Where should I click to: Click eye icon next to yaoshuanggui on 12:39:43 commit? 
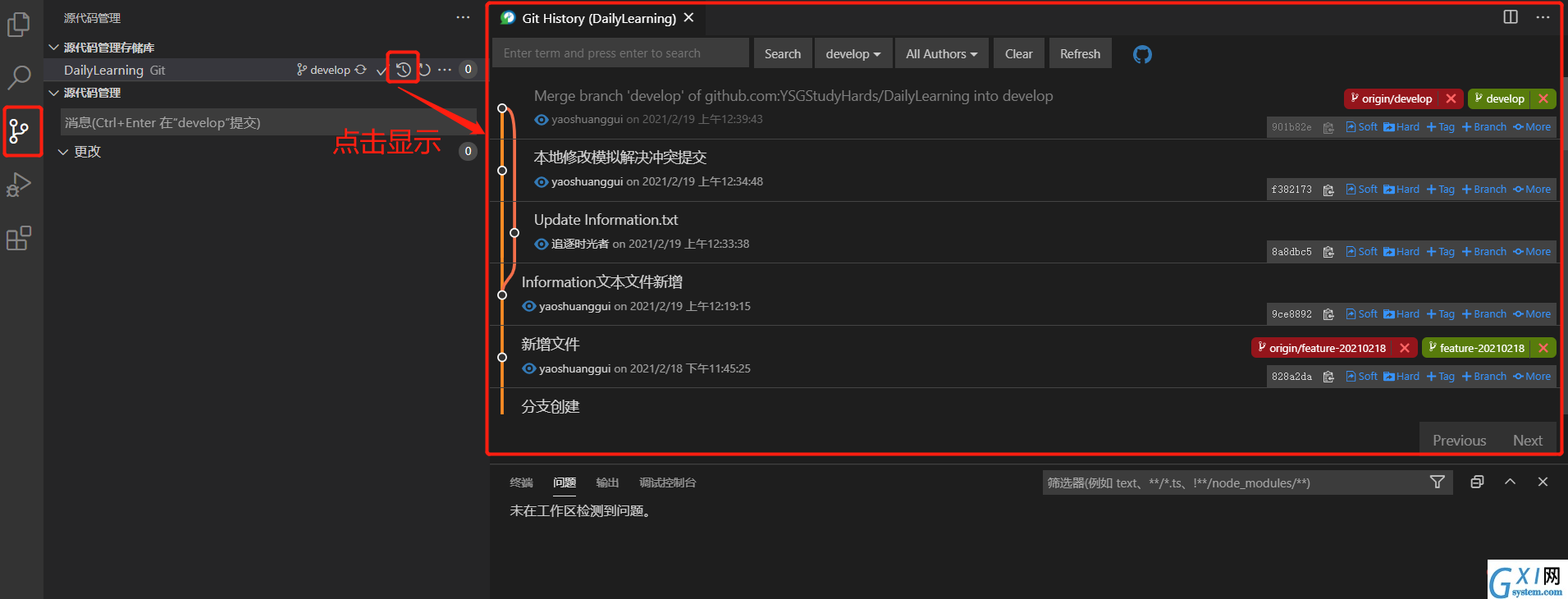pos(541,120)
